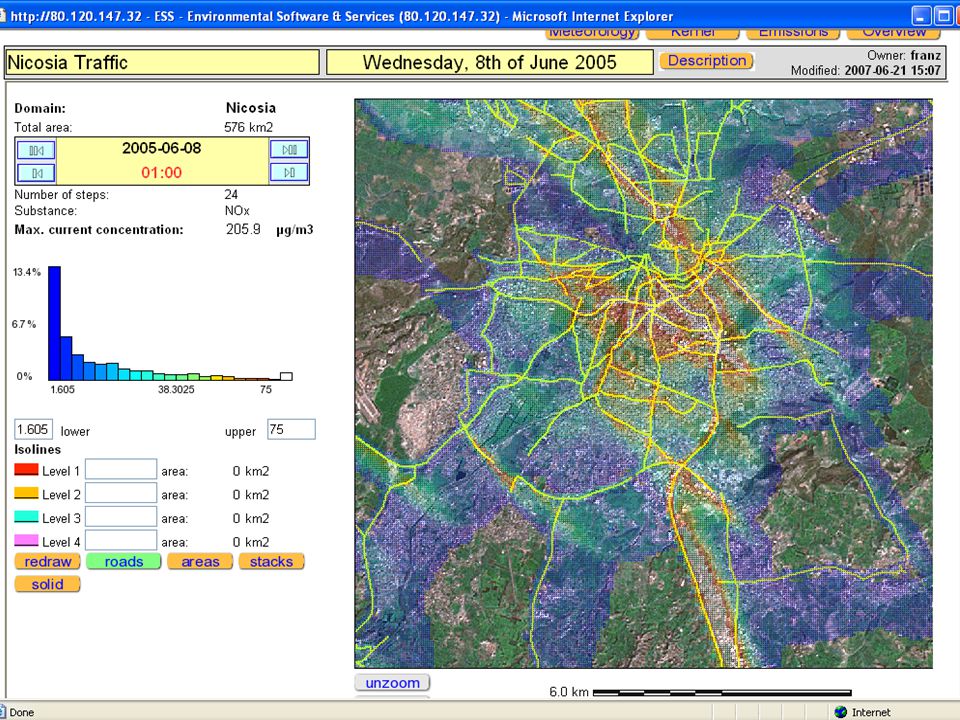Open the Kernel tab
Image resolution: width=960 pixels, height=720 pixels.
[x=692, y=33]
